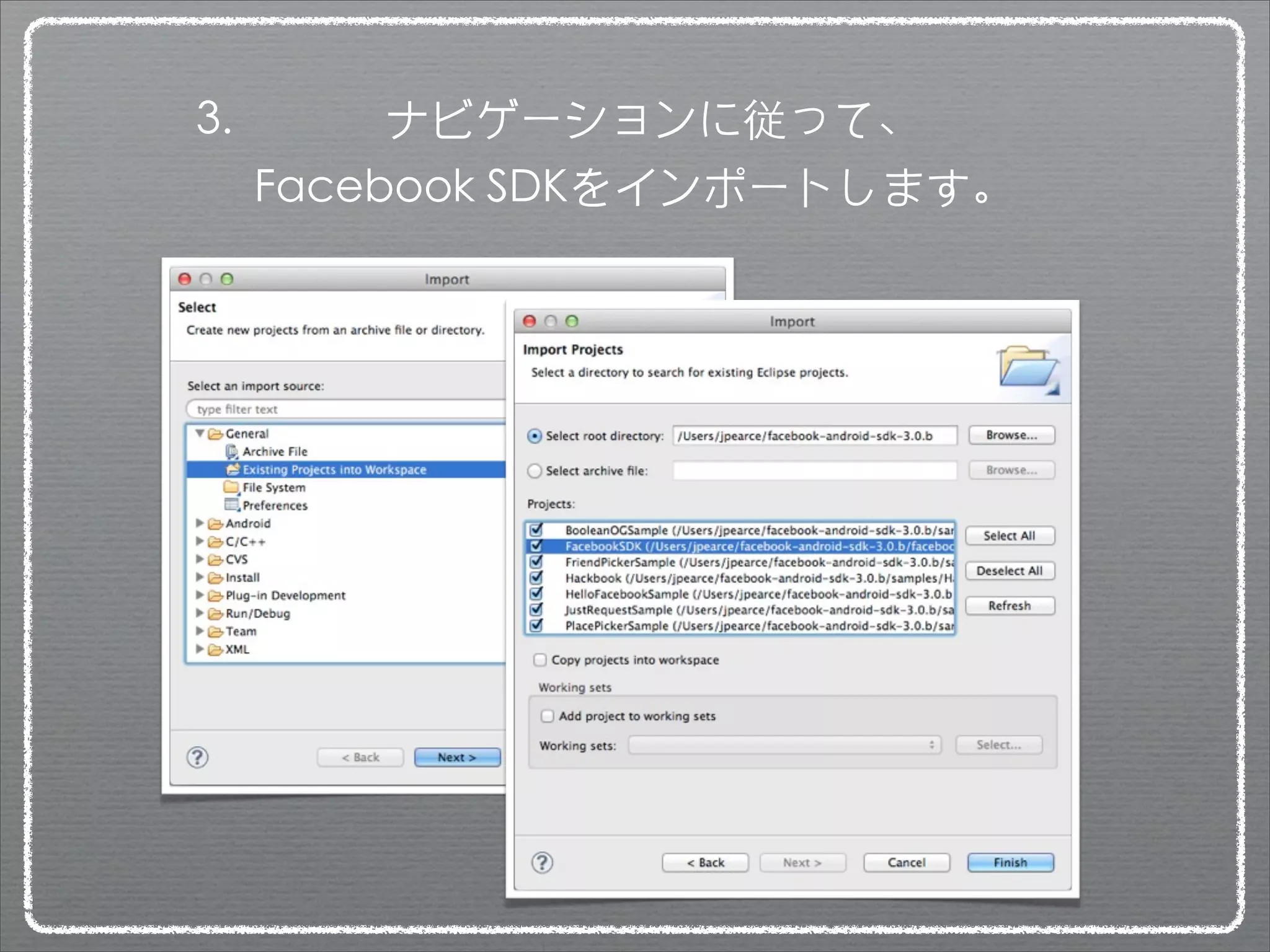Uncheck the PlacePickerSample project
Viewport: 1270px width, 952px height.
[536, 625]
